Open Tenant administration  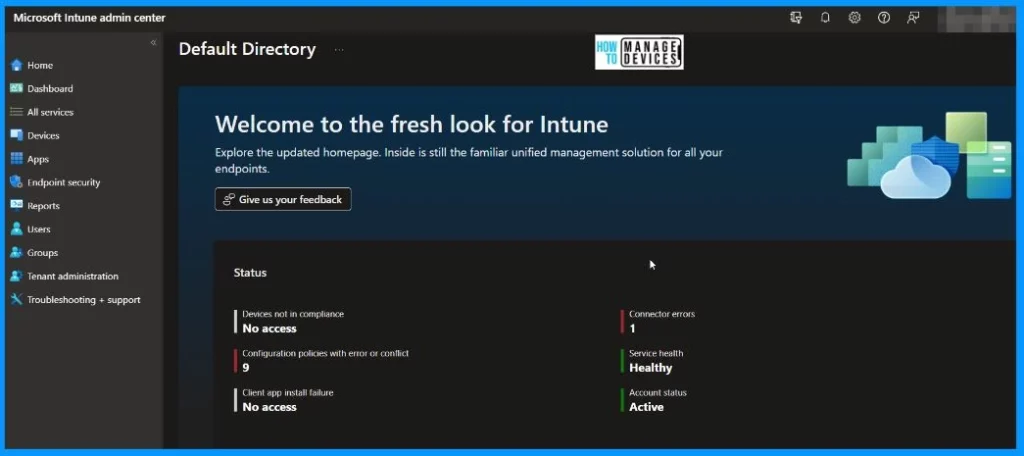click(72, 276)
